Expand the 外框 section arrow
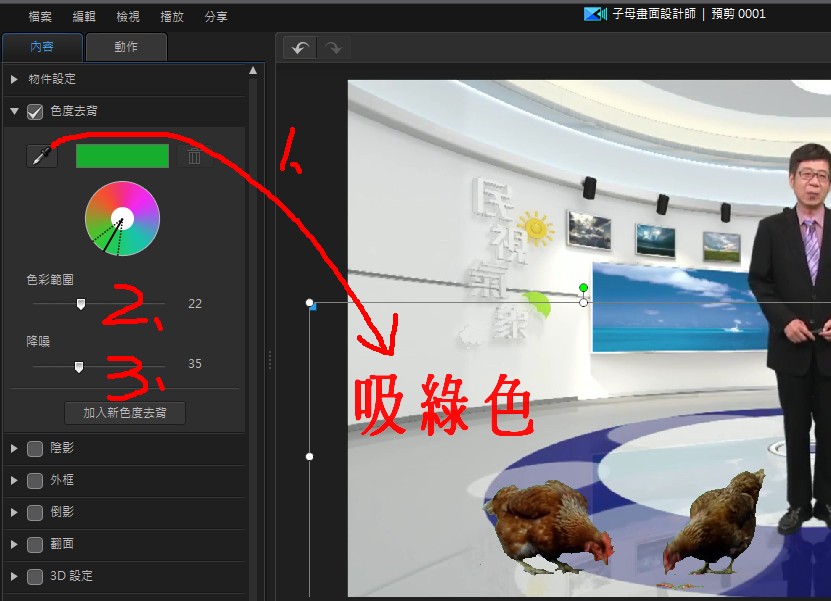Viewport: 831px width, 601px height. [x=14, y=481]
